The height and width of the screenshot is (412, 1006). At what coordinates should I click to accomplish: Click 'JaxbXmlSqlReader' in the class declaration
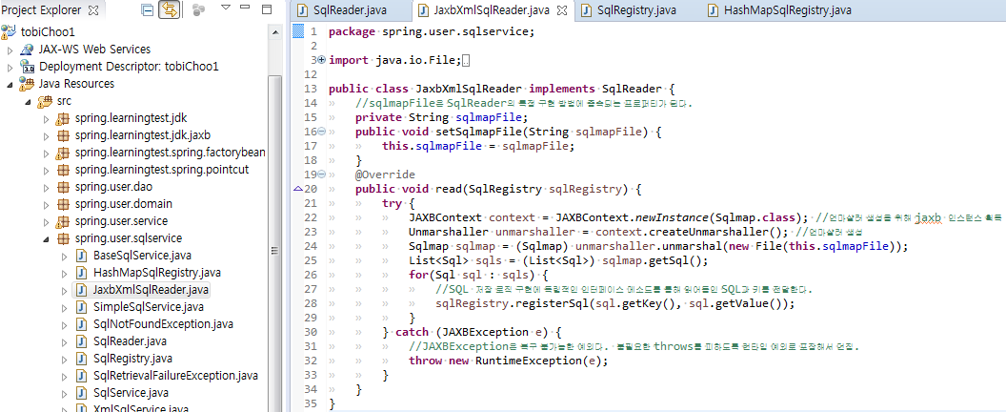tap(470, 89)
